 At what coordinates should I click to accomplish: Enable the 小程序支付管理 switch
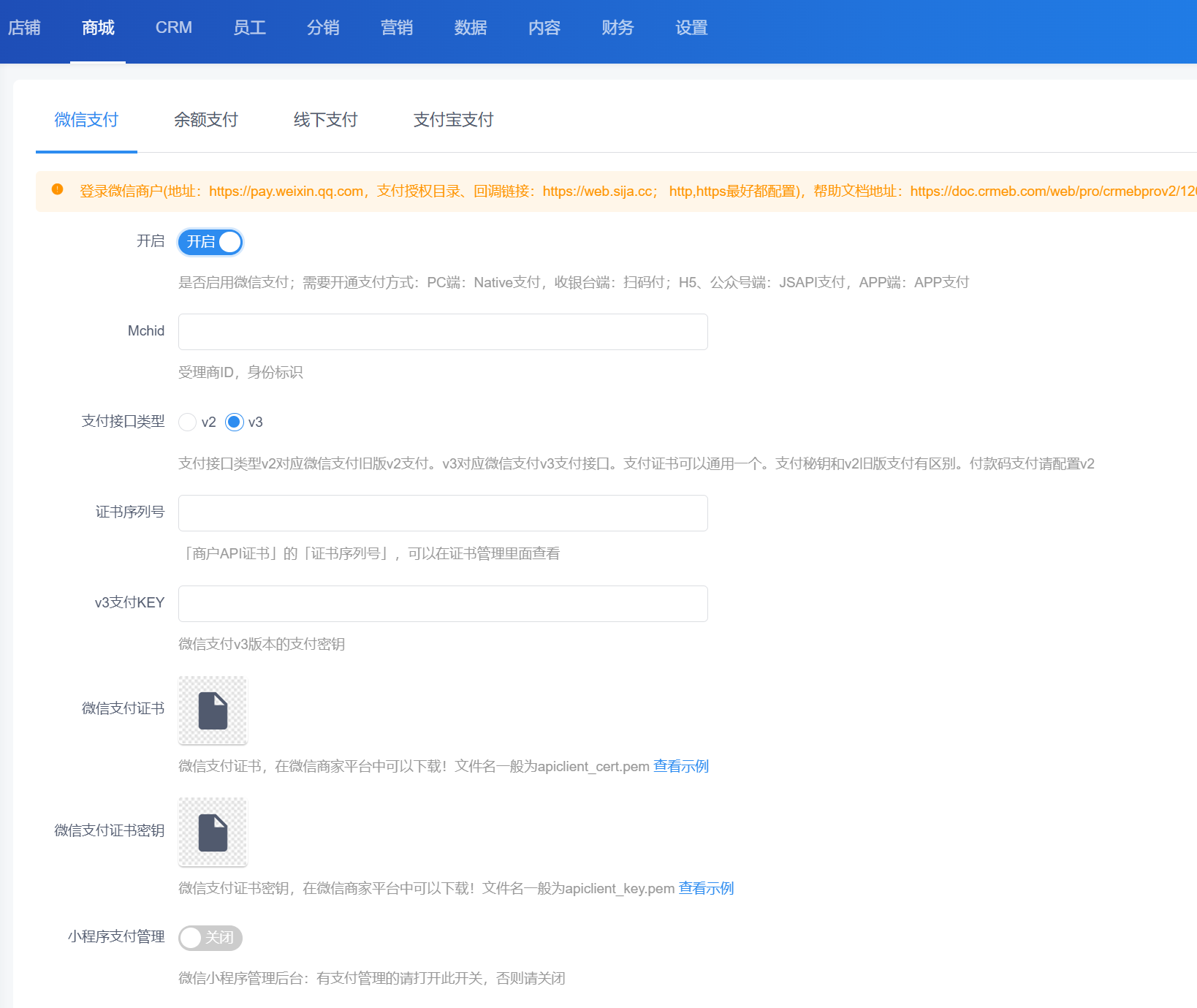(210, 938)
